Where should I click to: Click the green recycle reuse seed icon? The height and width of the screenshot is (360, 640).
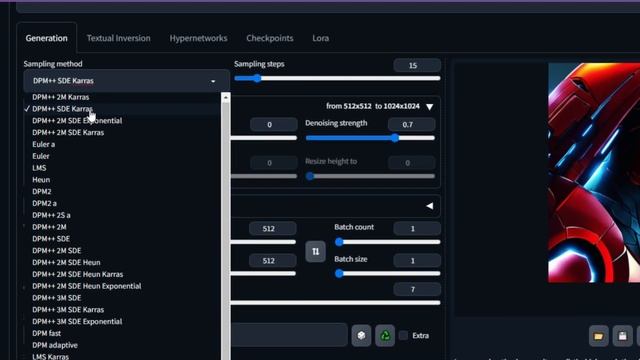click(x=385, y=336)
